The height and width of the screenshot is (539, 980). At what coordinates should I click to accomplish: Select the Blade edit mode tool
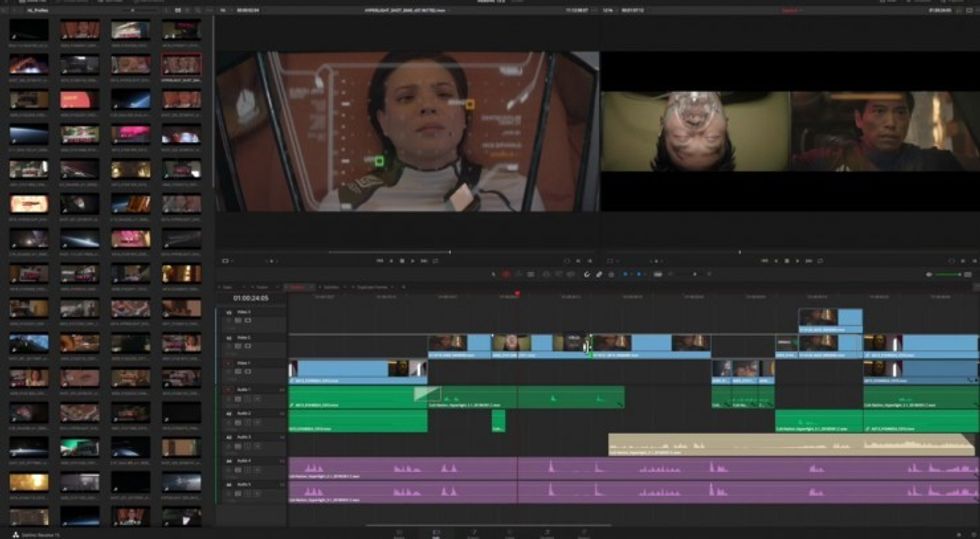(531, 275)
